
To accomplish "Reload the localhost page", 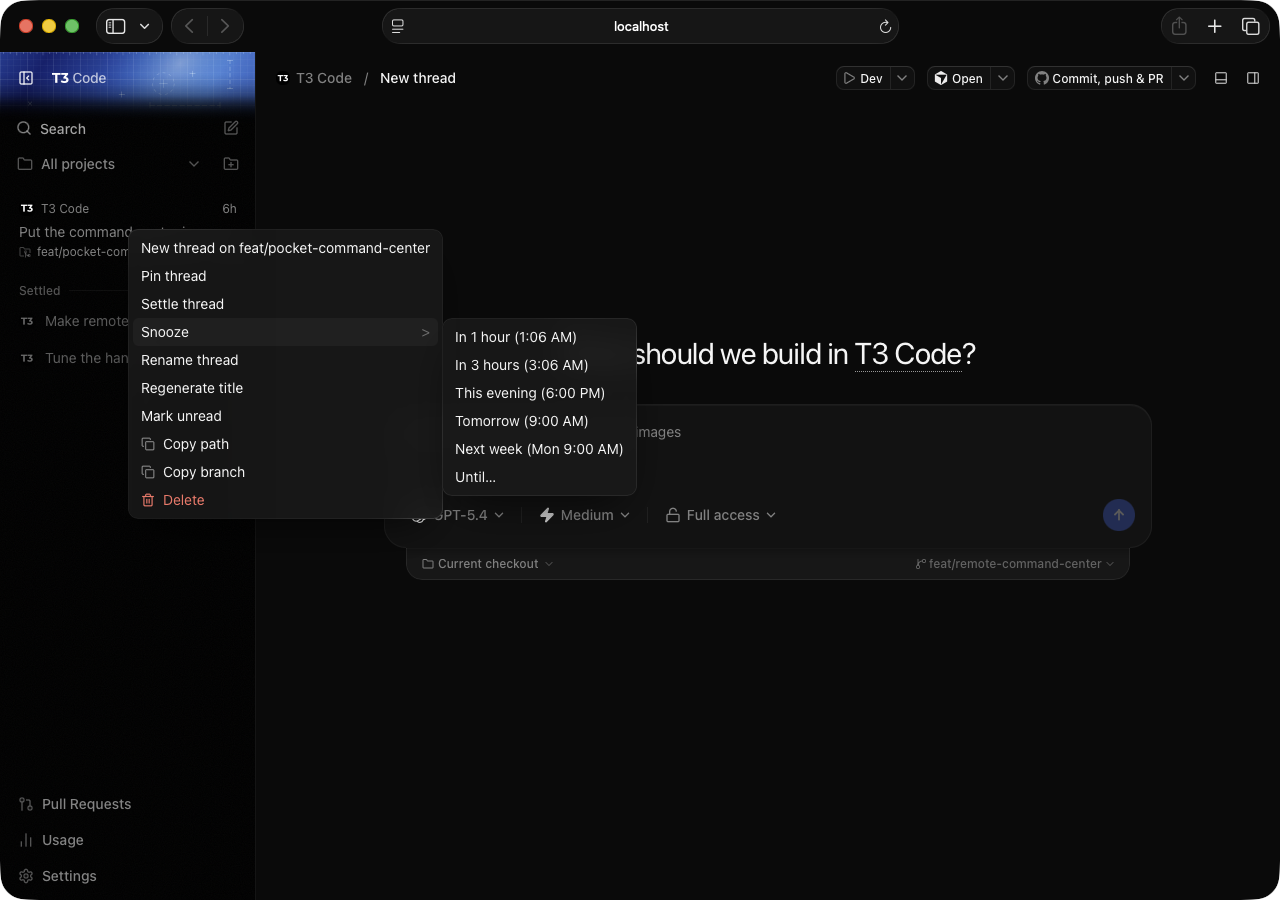I will coord(885,27).
